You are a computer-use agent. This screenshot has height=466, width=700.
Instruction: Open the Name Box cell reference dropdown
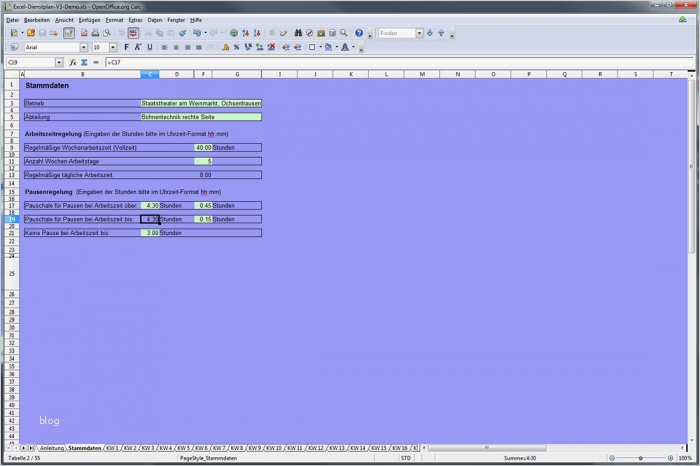point(59,62)
